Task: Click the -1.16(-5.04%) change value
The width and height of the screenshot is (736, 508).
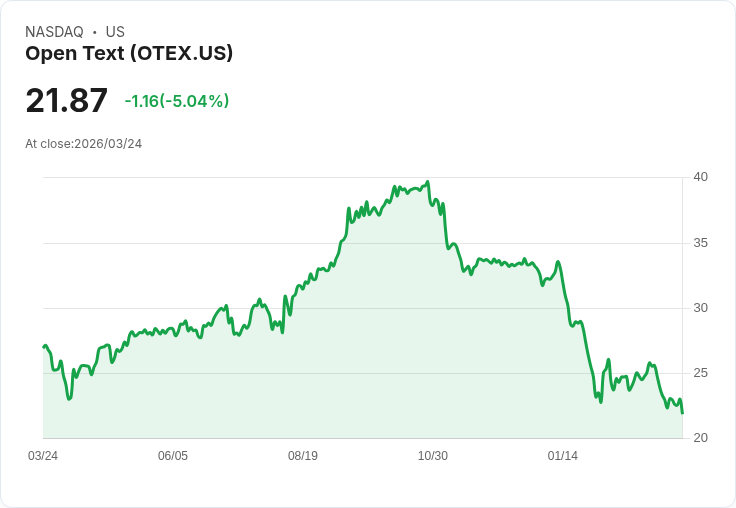Action: point(176,101)
